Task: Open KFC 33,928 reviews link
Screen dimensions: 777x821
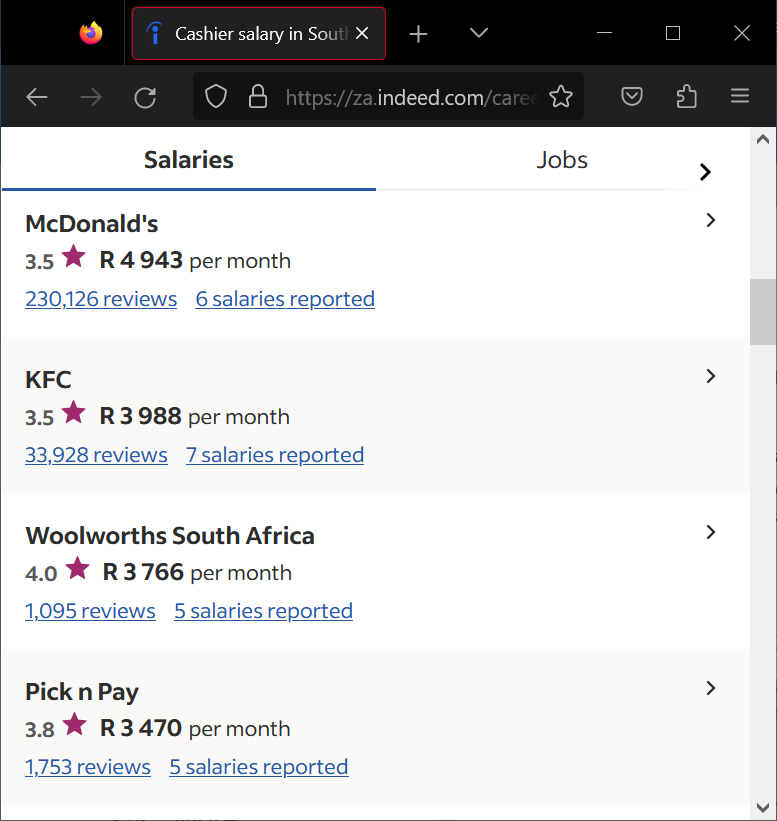Action: click(96, 455)
